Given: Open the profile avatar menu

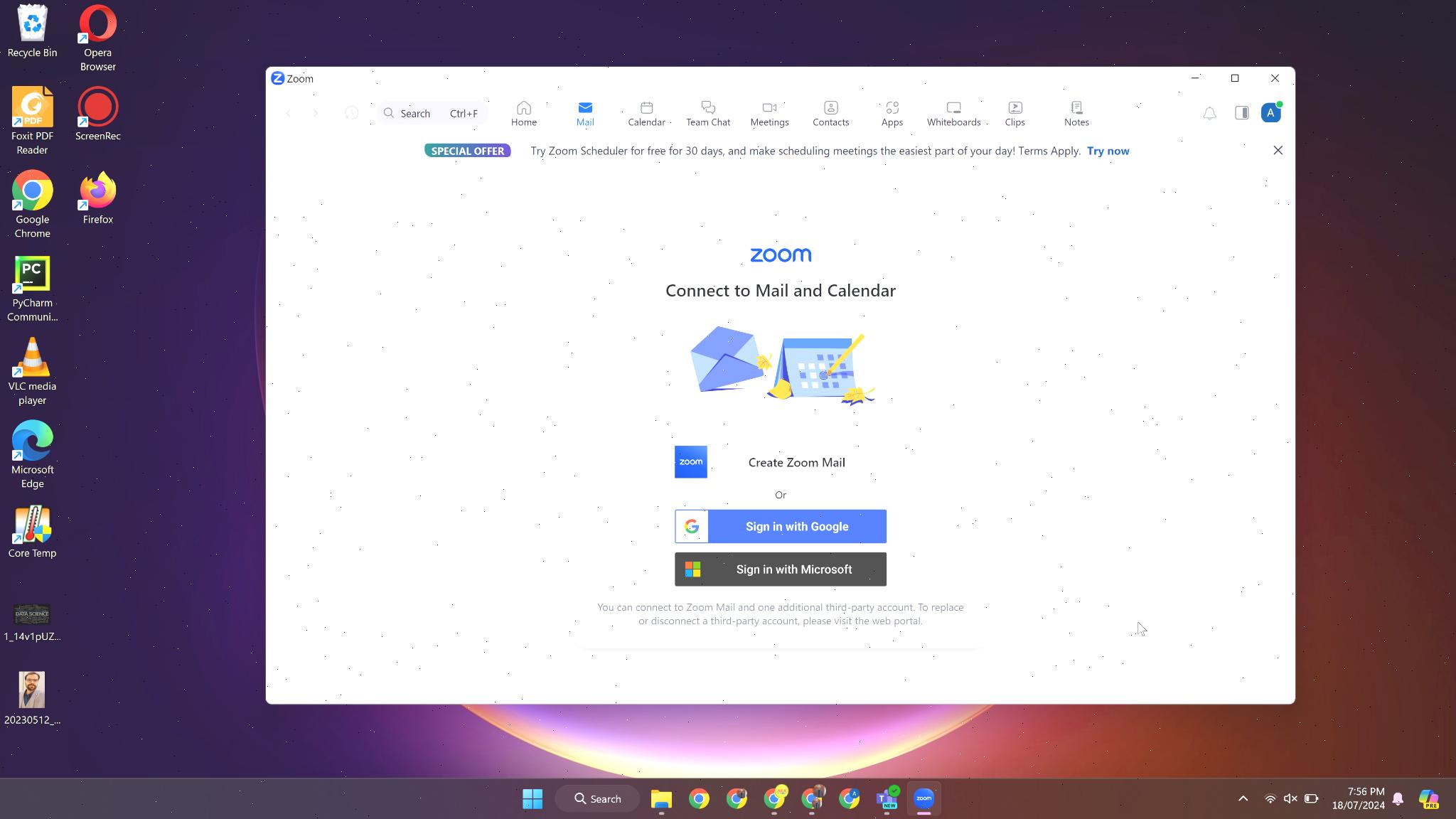Looking at the screenshot, I should [x=1270, y=113].
